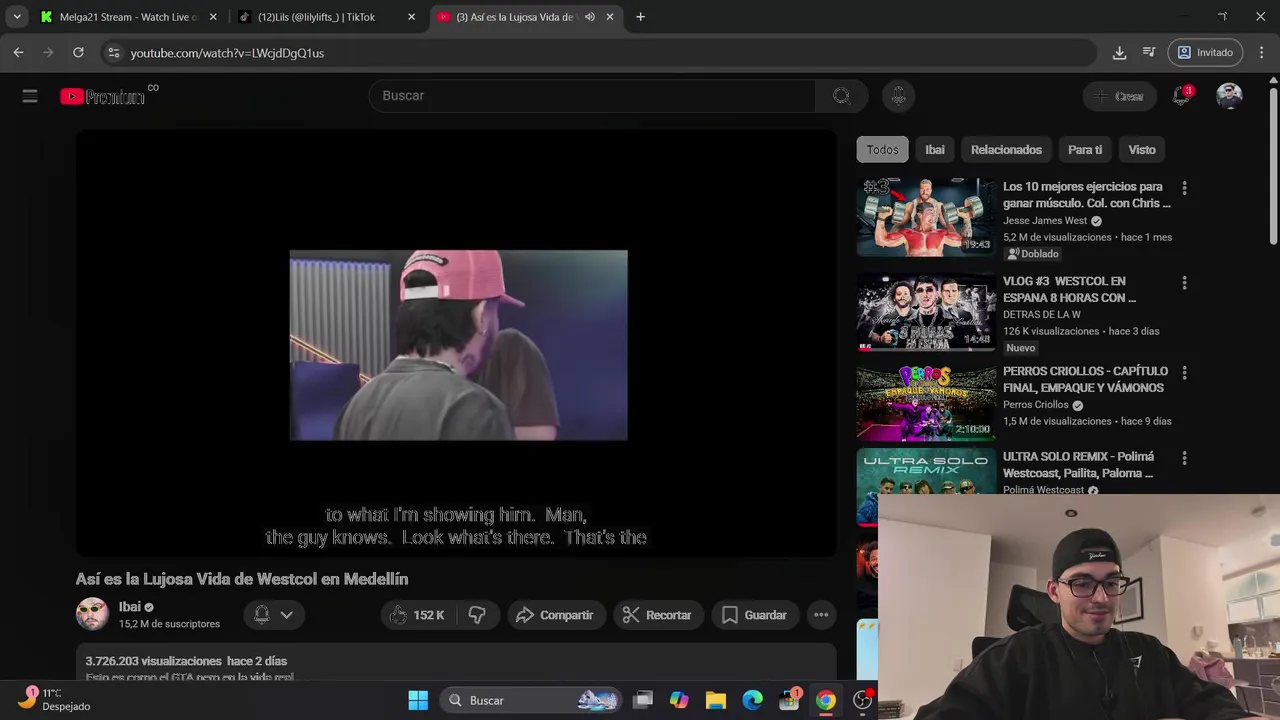Click the Windows taskbar Buscar search box
This screenshot has width=1280, height=720.
click(x=532, y=700)
